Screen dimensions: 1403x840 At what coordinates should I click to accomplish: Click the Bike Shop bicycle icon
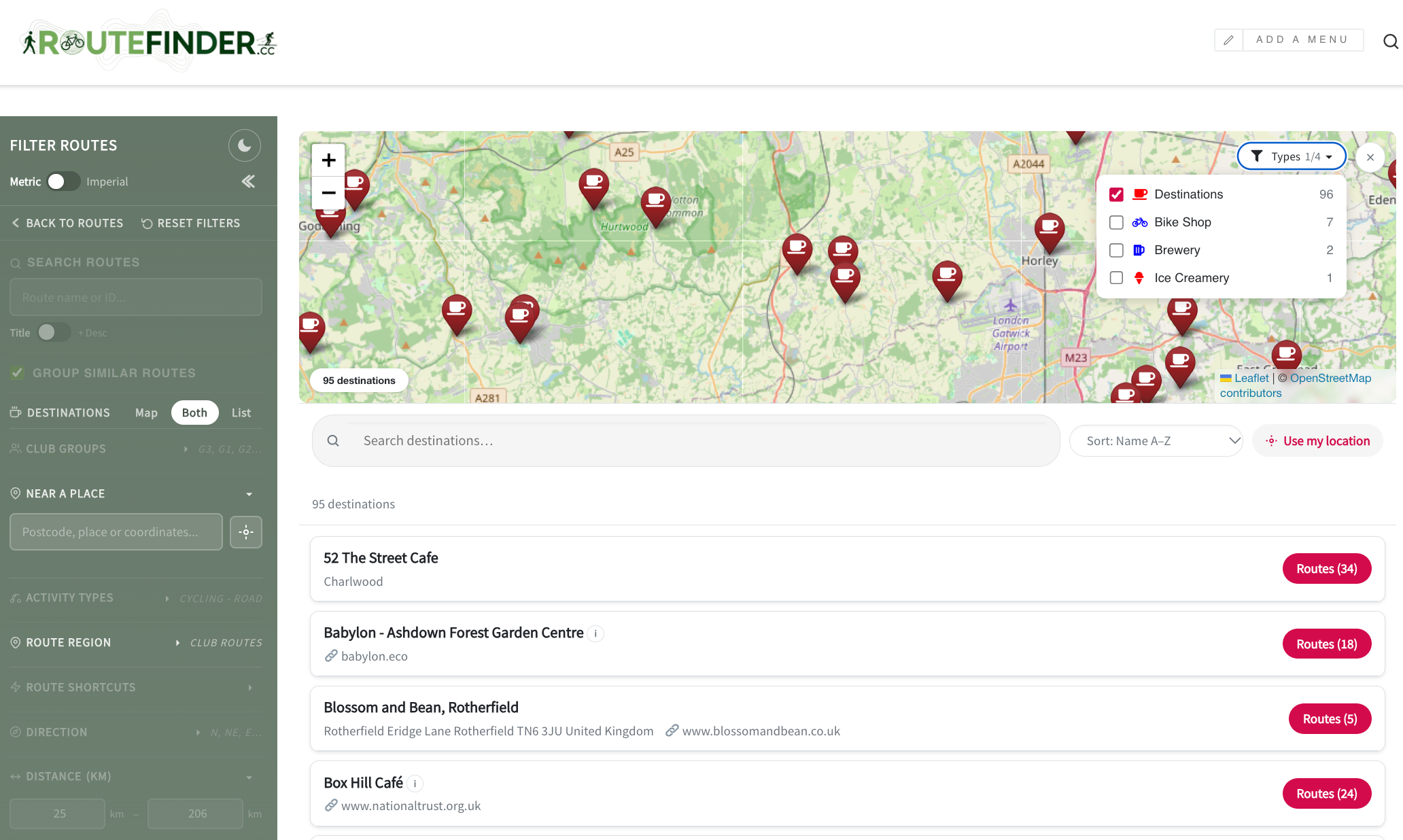pyautogui.click(x=1140, y=222)
